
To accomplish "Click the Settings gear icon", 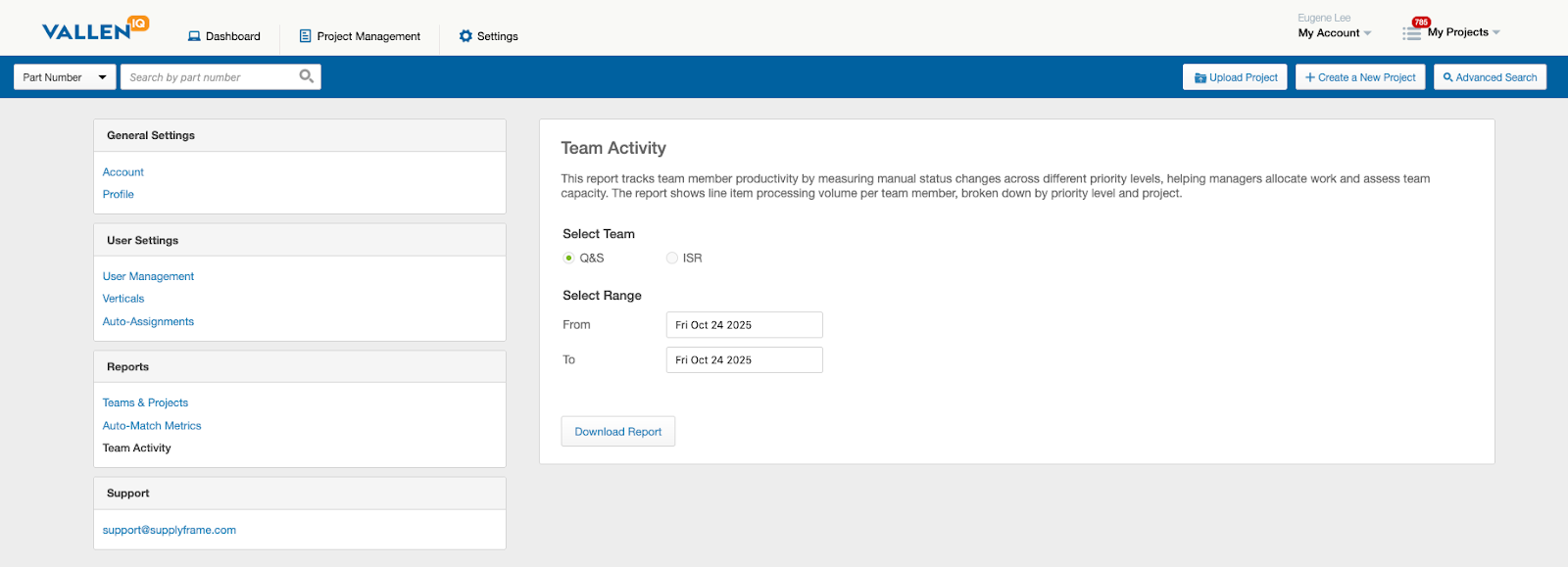I will click(x=465, y=36).
